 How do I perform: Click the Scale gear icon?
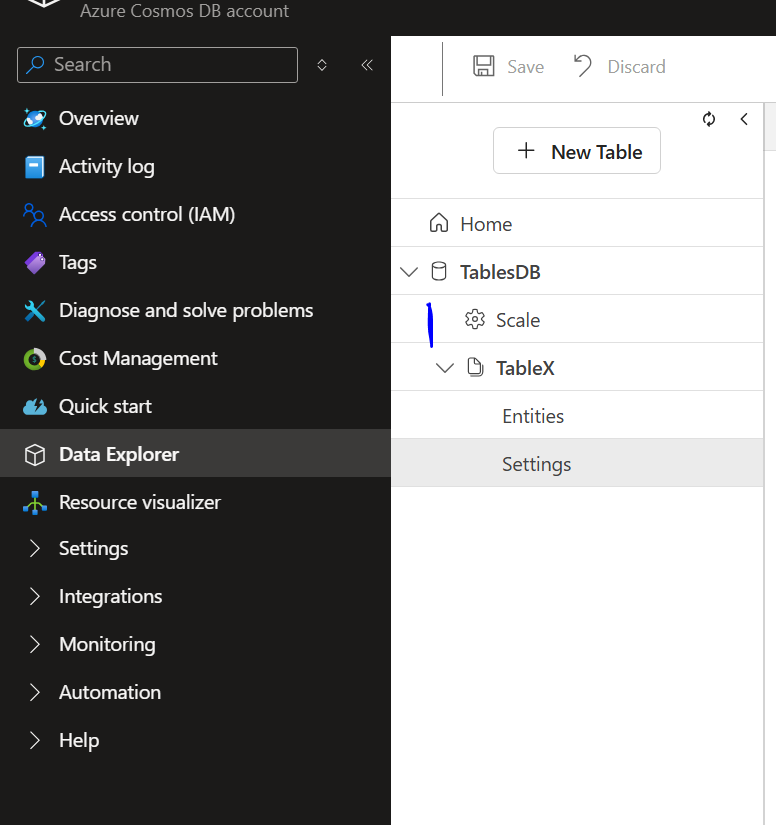tap(475, 319)
